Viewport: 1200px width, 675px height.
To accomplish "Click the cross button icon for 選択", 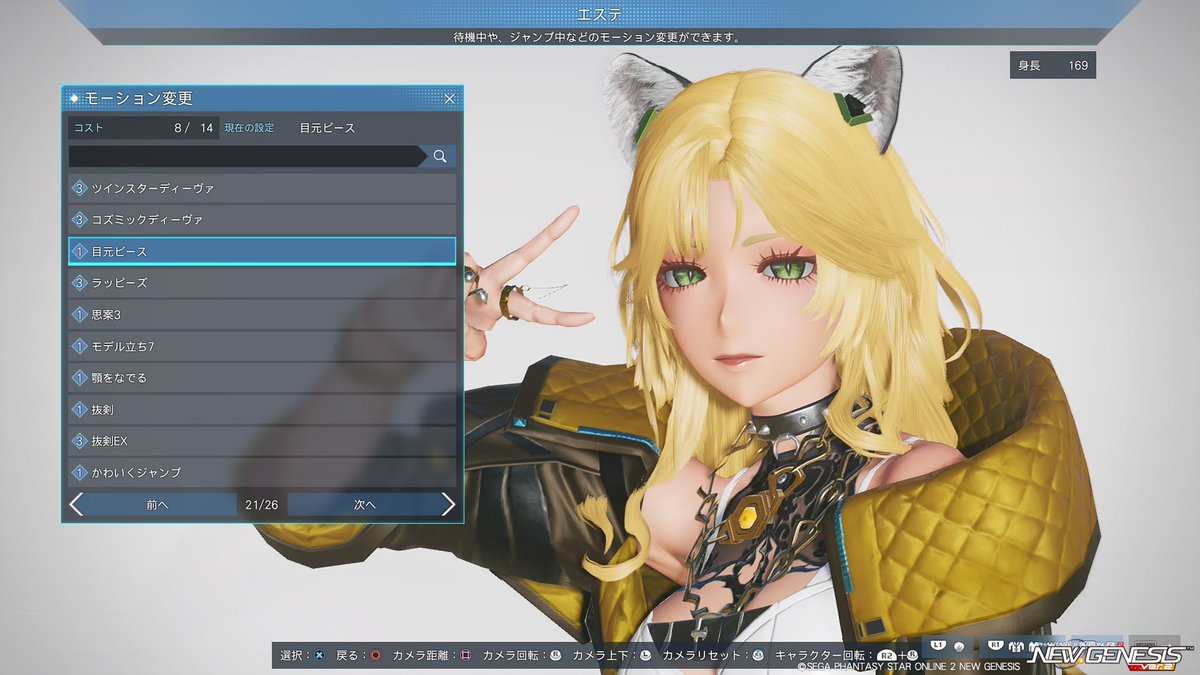I will click(319, 656).
